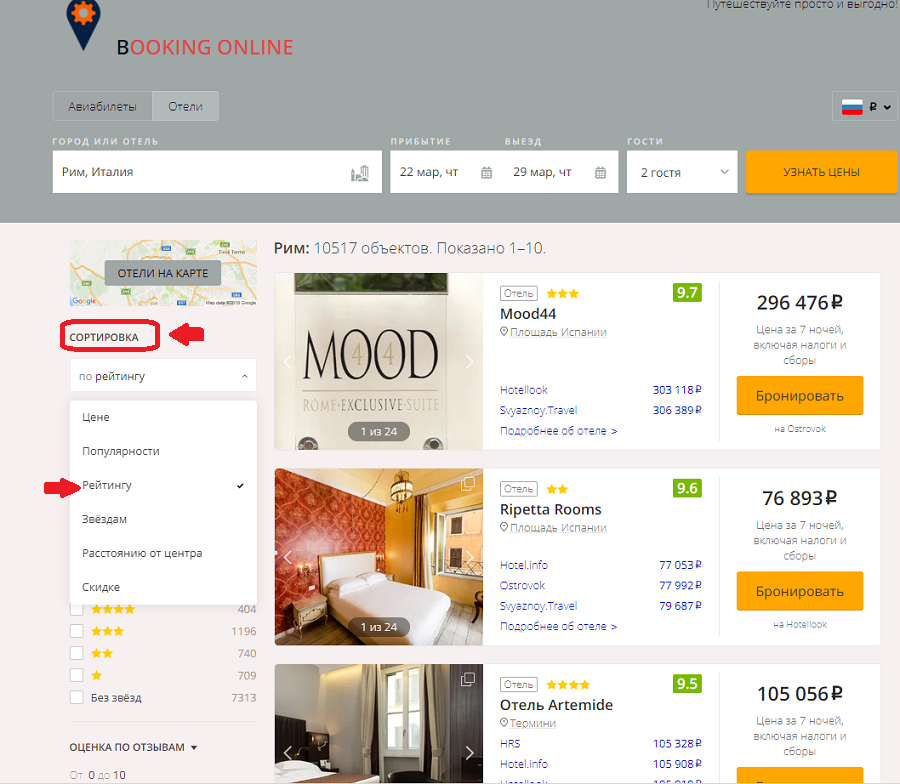This screenshot has height=784, width=900.
Task: Tick the three-star filter checkbox
Action: click(x=76, y=631)
